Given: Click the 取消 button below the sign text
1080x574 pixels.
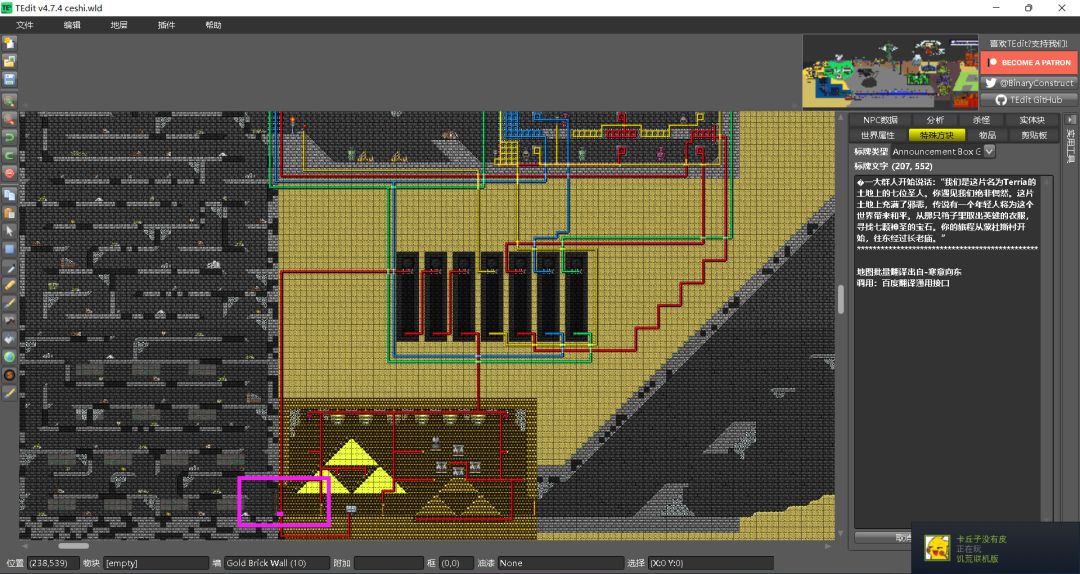Looking at the screenshot, I should pyautogui.click(x=883, y=537).
